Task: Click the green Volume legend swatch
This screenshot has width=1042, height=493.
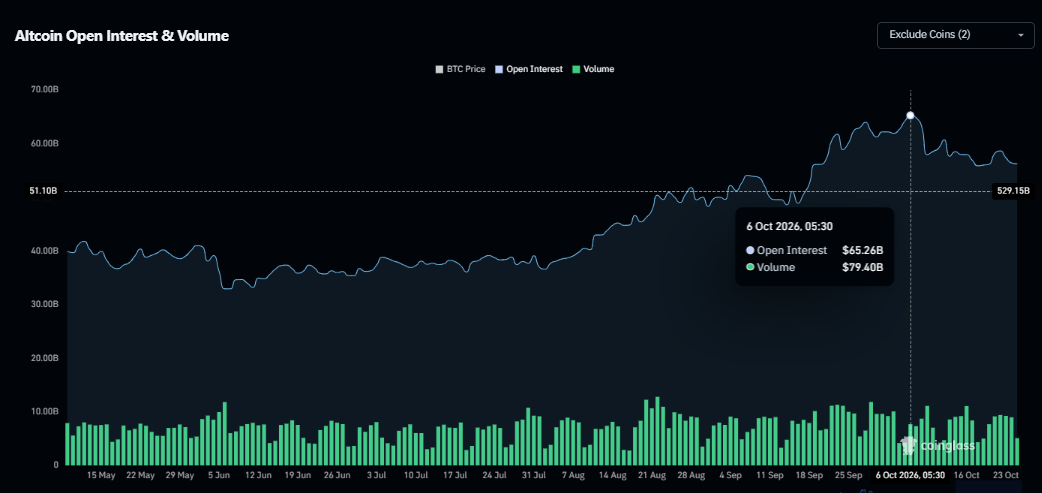Action: [x=577, y=69]
